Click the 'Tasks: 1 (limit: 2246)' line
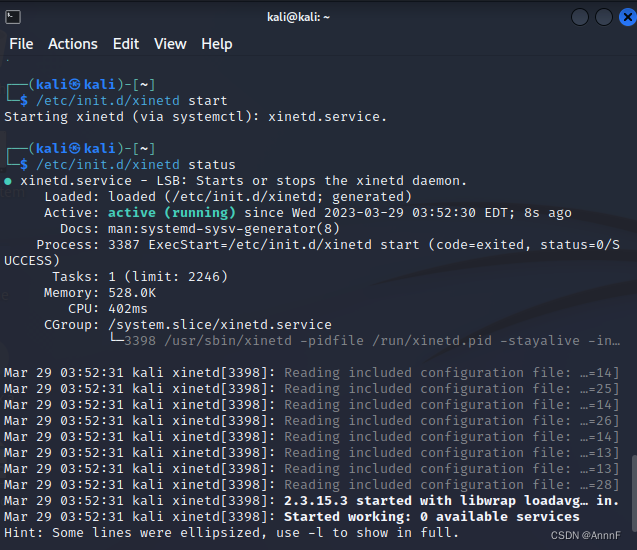Screen dimensions: 637x550 [140, 277]
